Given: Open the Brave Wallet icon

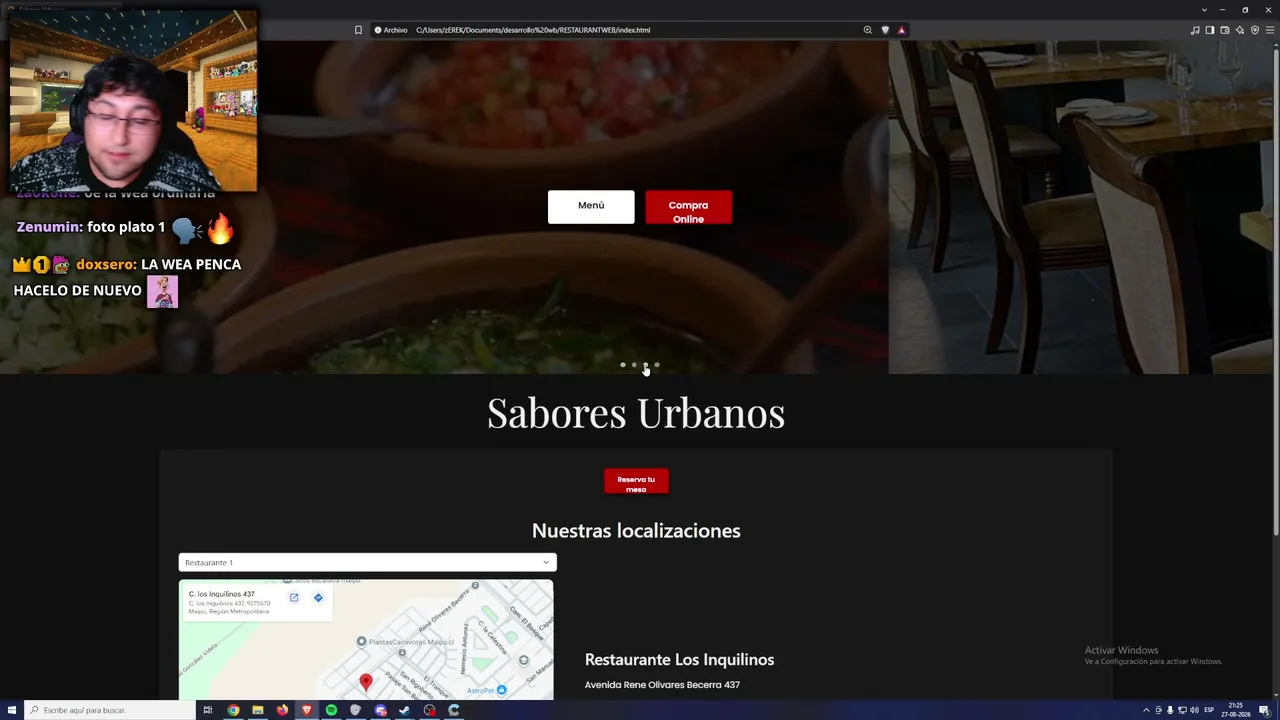Looking at the screenshot, I should pos(1225,30).
